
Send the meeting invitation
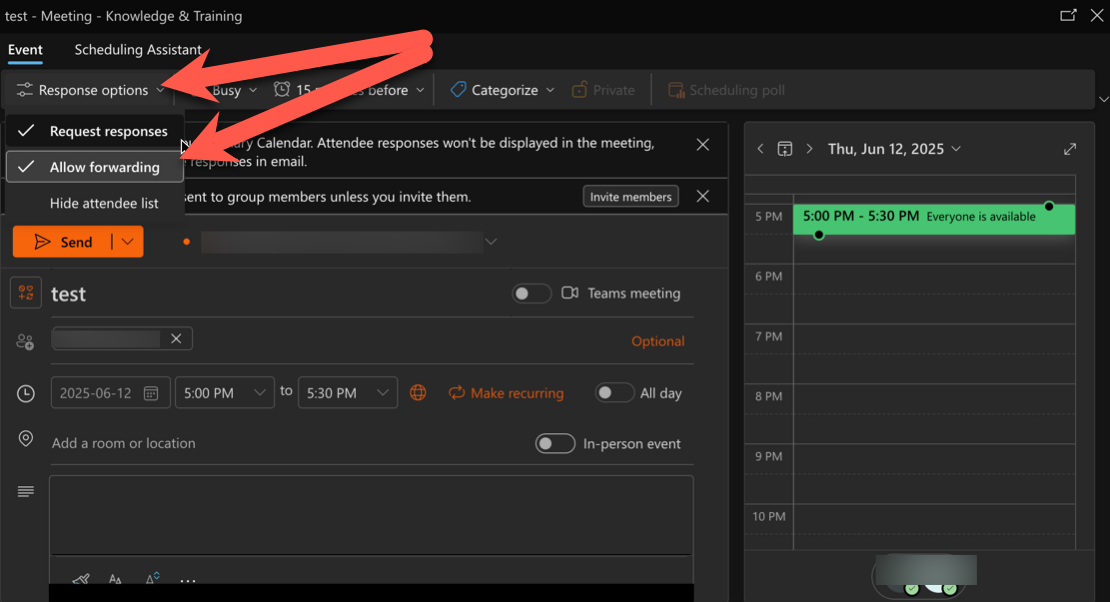tap(62, 242)
